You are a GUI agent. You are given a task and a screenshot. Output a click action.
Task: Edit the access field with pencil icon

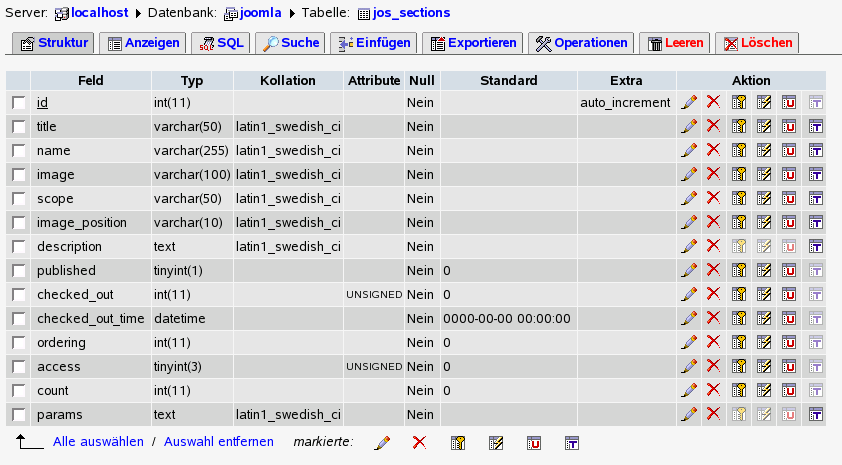[689, 366]
